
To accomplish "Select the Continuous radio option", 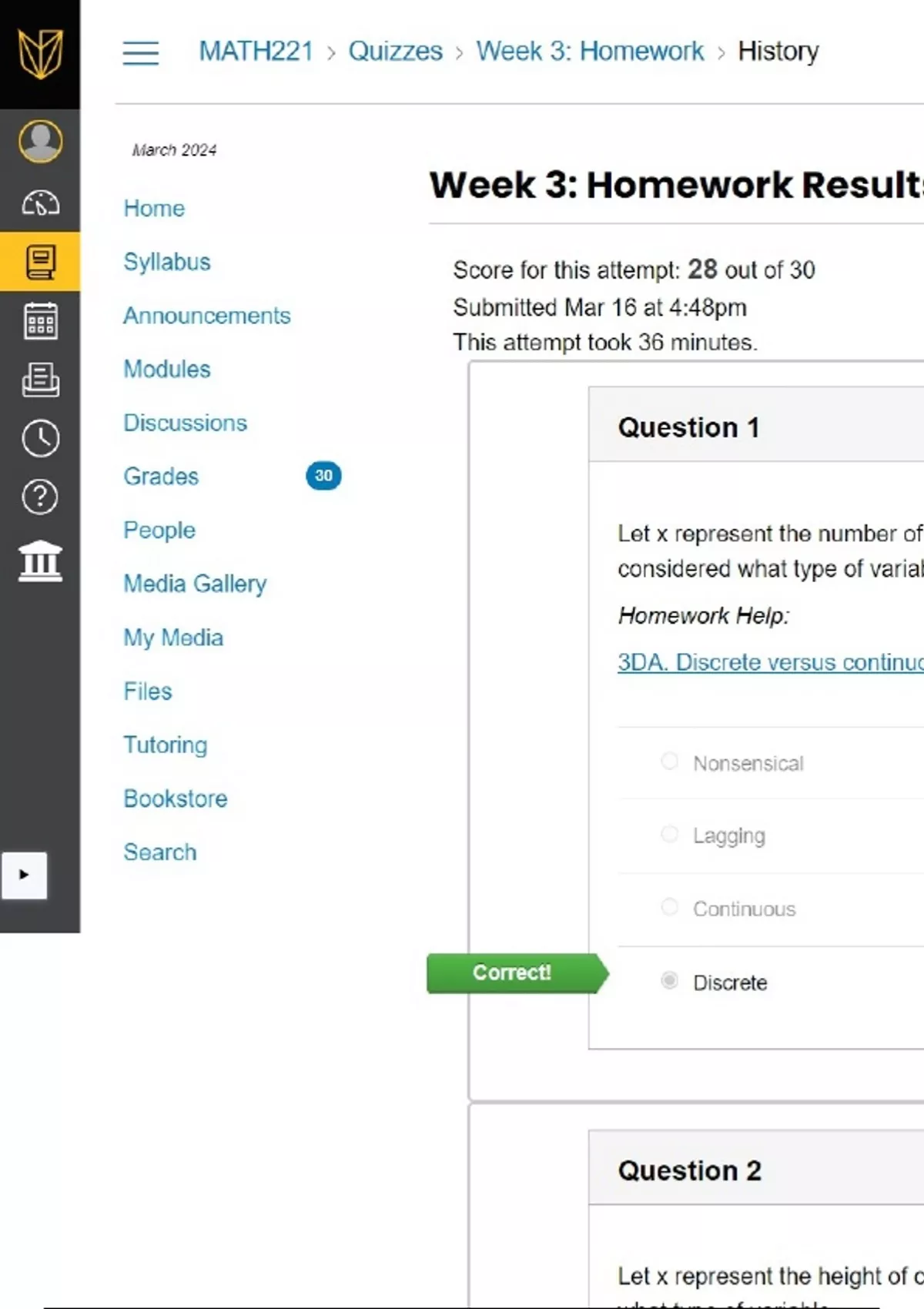I will pos(670,908).
